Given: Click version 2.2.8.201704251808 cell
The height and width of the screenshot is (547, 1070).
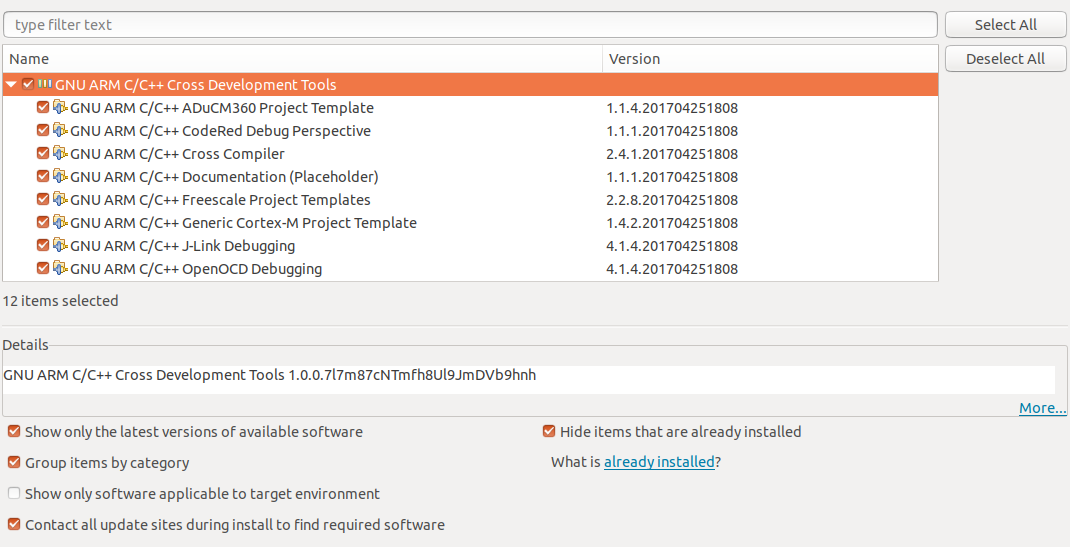Looking at the screenshot, I should click(x=672, y=200).
